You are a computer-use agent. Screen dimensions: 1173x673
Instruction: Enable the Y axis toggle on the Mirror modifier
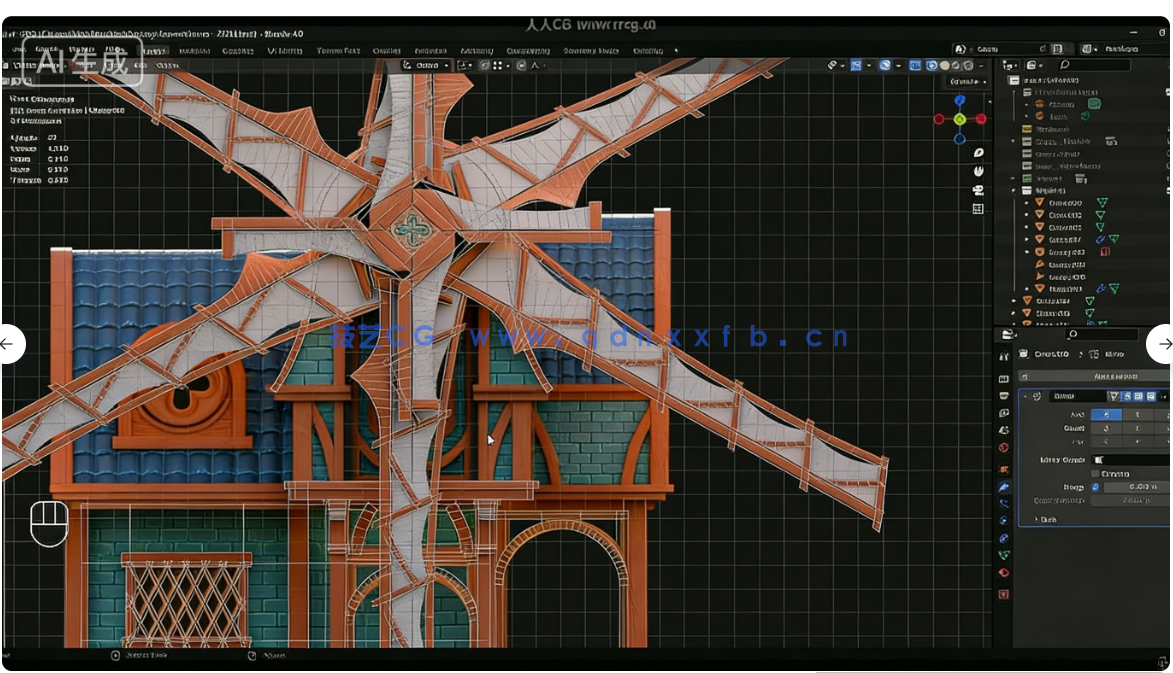(x=1137, y=414)
